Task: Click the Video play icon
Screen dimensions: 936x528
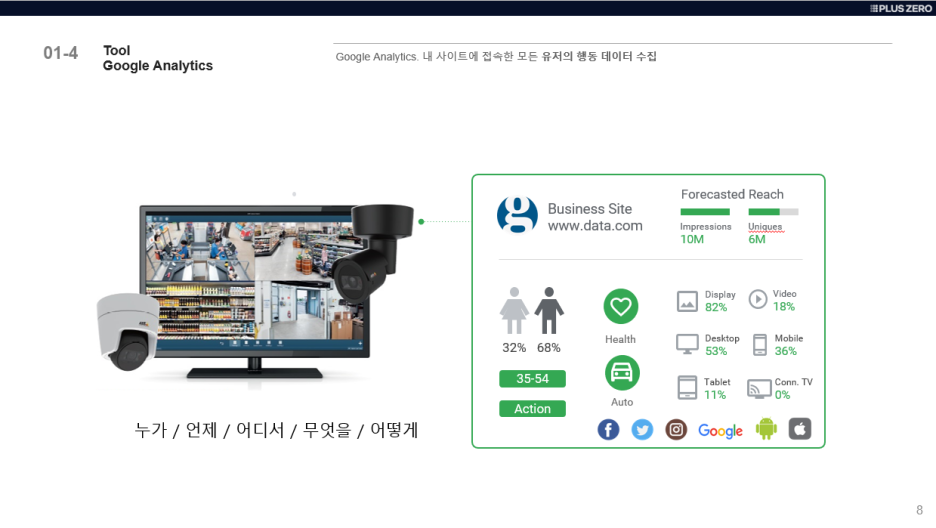Action: tap(758, 299)
